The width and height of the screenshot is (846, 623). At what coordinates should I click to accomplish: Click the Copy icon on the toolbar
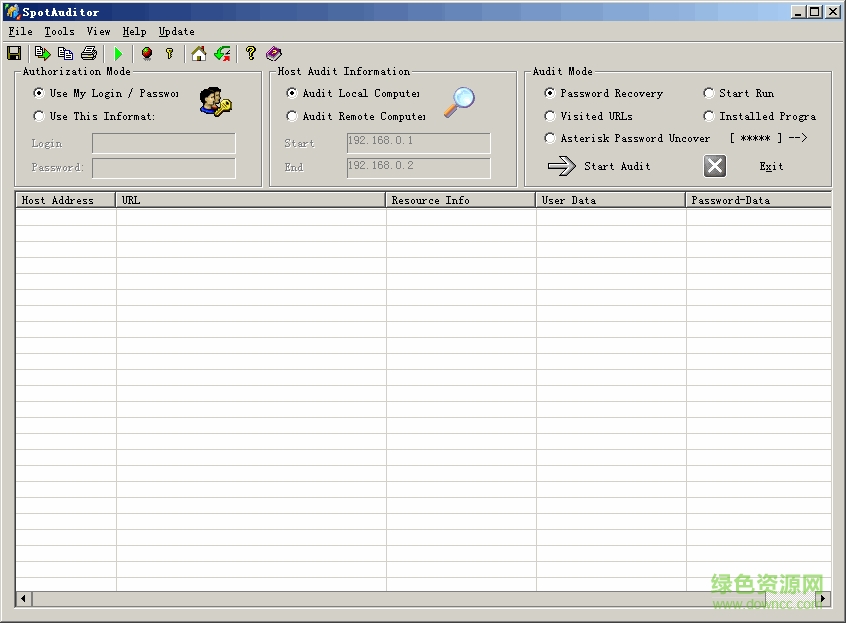64,53
